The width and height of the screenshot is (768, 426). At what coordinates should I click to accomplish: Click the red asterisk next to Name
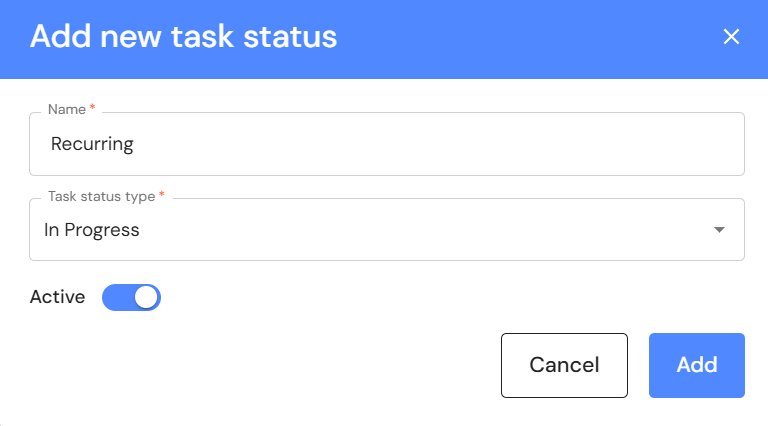coord(93,108)
